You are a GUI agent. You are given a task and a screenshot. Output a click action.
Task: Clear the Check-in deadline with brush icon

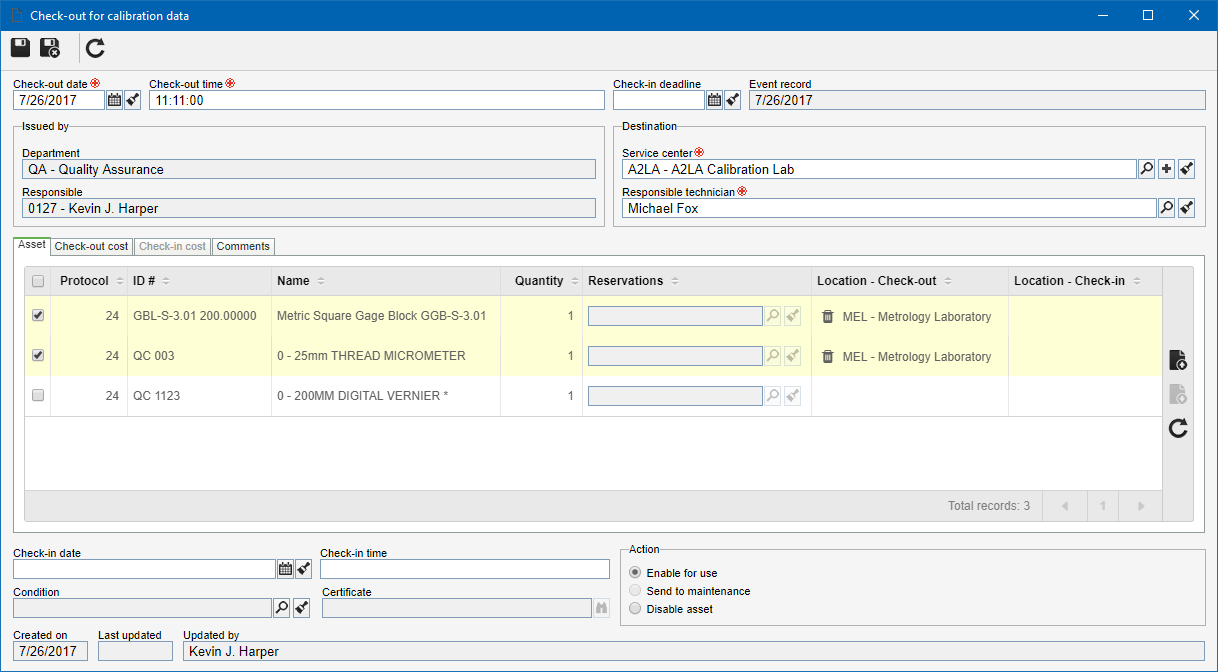pos(733,100)
